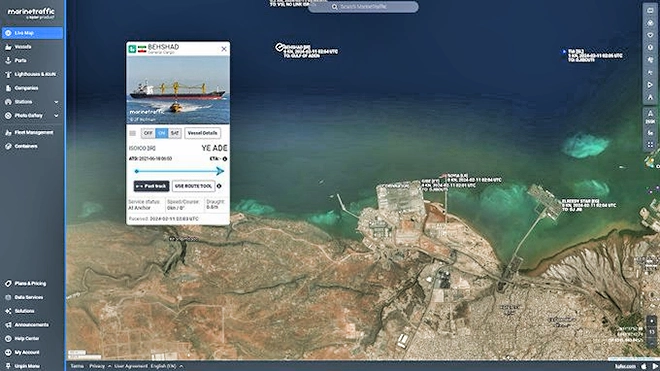
Task: Open the Live Map sidebar item
Action: pyautogui.click(x=32, y=33)
